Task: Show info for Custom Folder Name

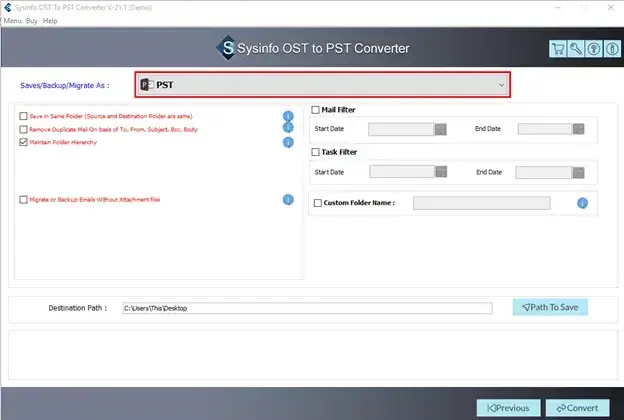Action: (582, 203)
